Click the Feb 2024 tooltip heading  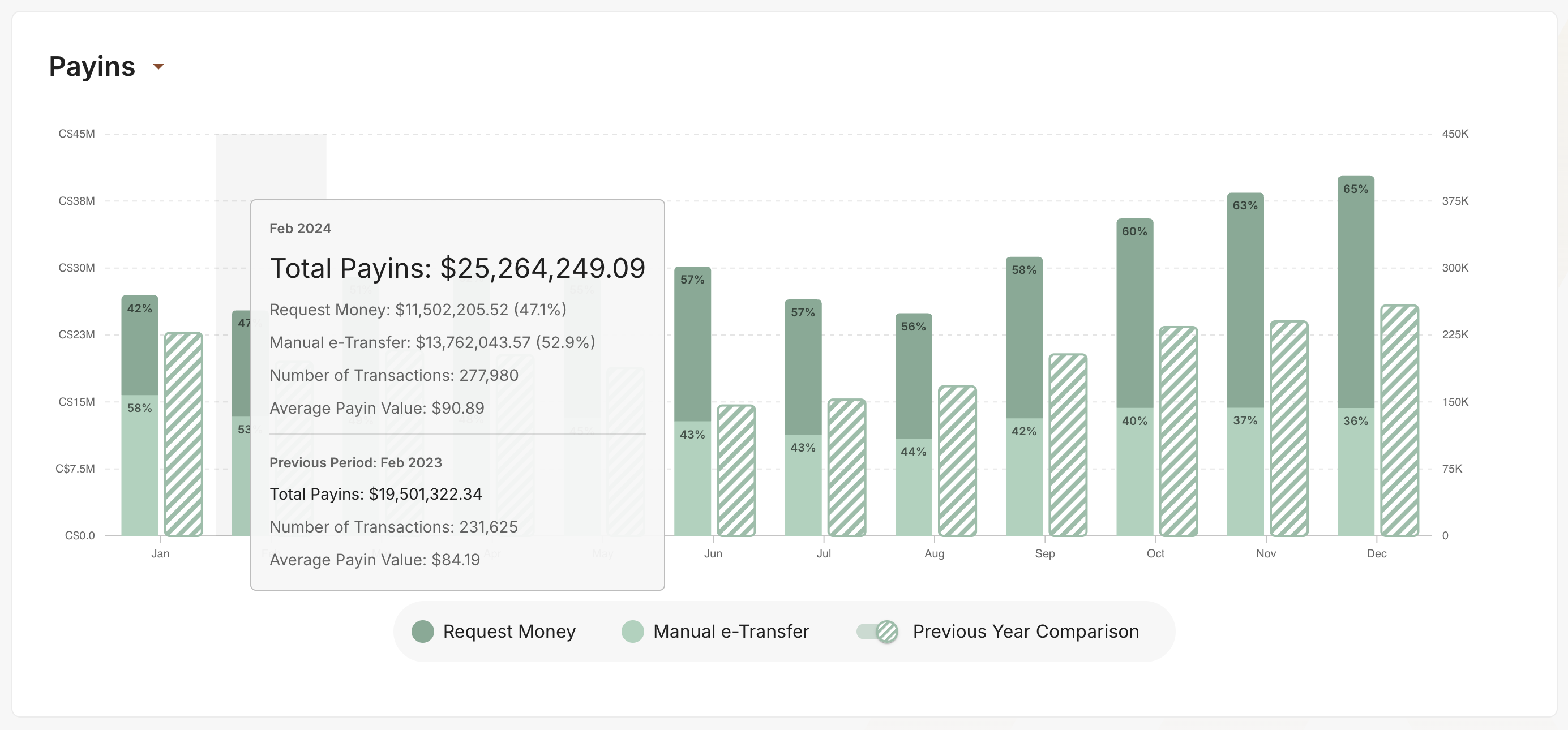point(300,228)
